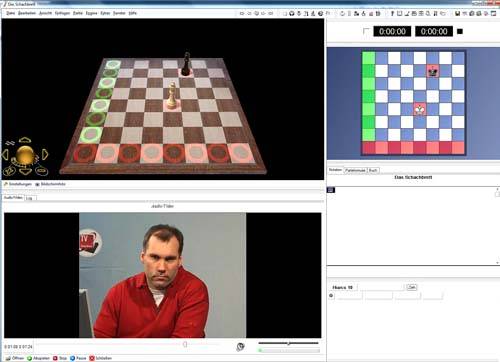
Task: Pause the video with the Pause button
Action: 78,358
